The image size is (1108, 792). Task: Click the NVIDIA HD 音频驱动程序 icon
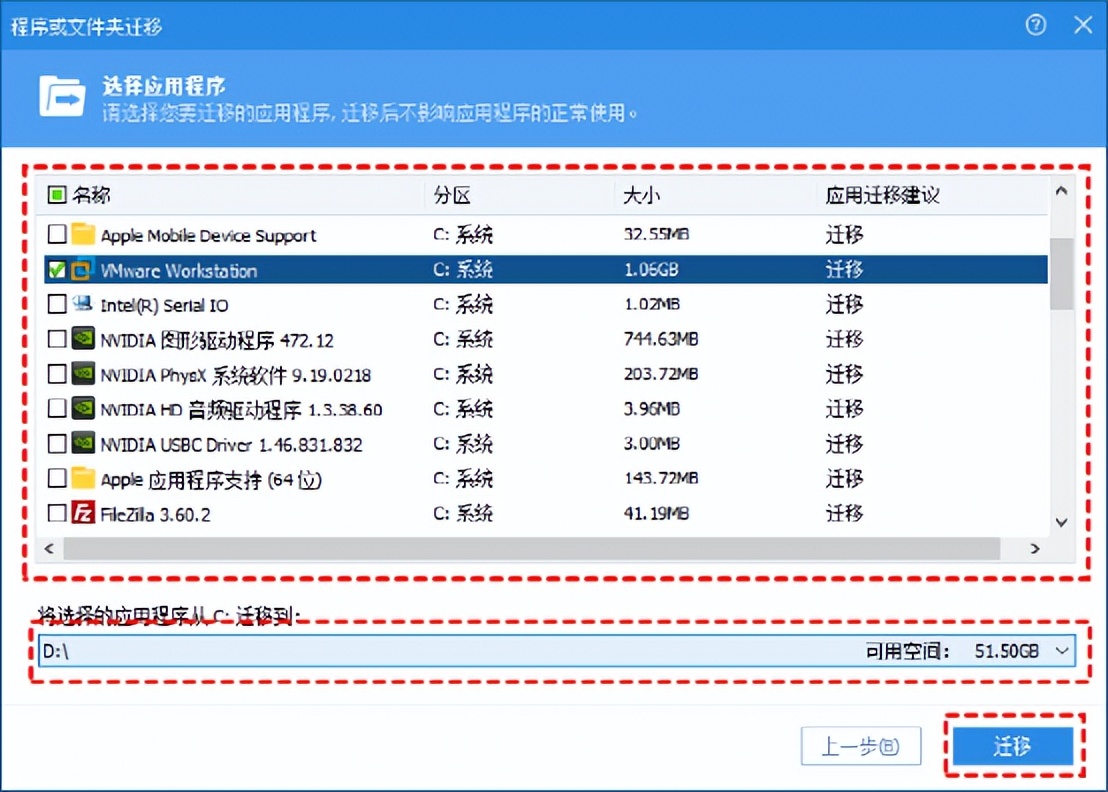pyautogui.click(x=83, y=409)
